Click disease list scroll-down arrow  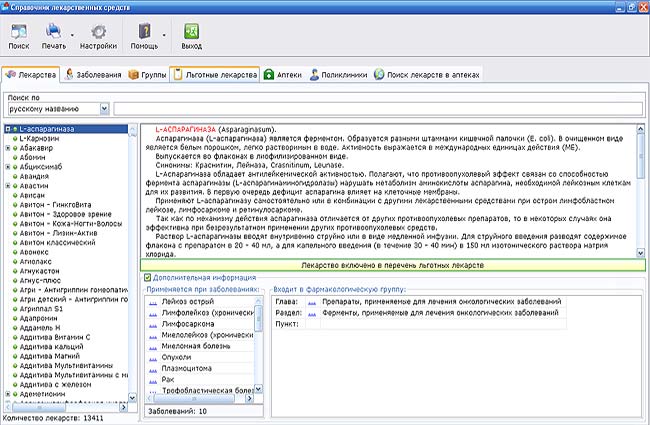[x=258, y=389]
